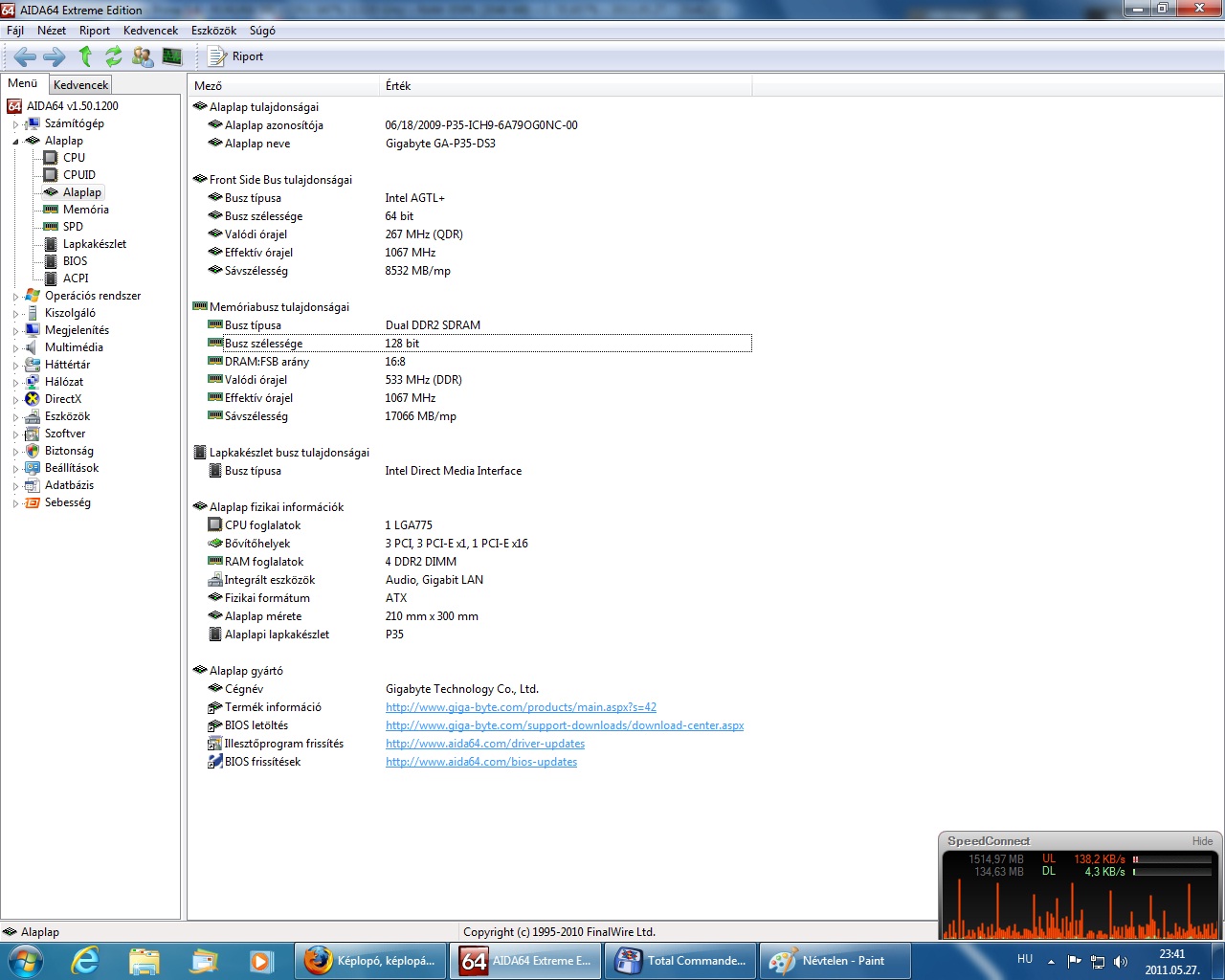Click the Refresh toolbar icon
The image size is (1225, 980).
coord(114,56)
